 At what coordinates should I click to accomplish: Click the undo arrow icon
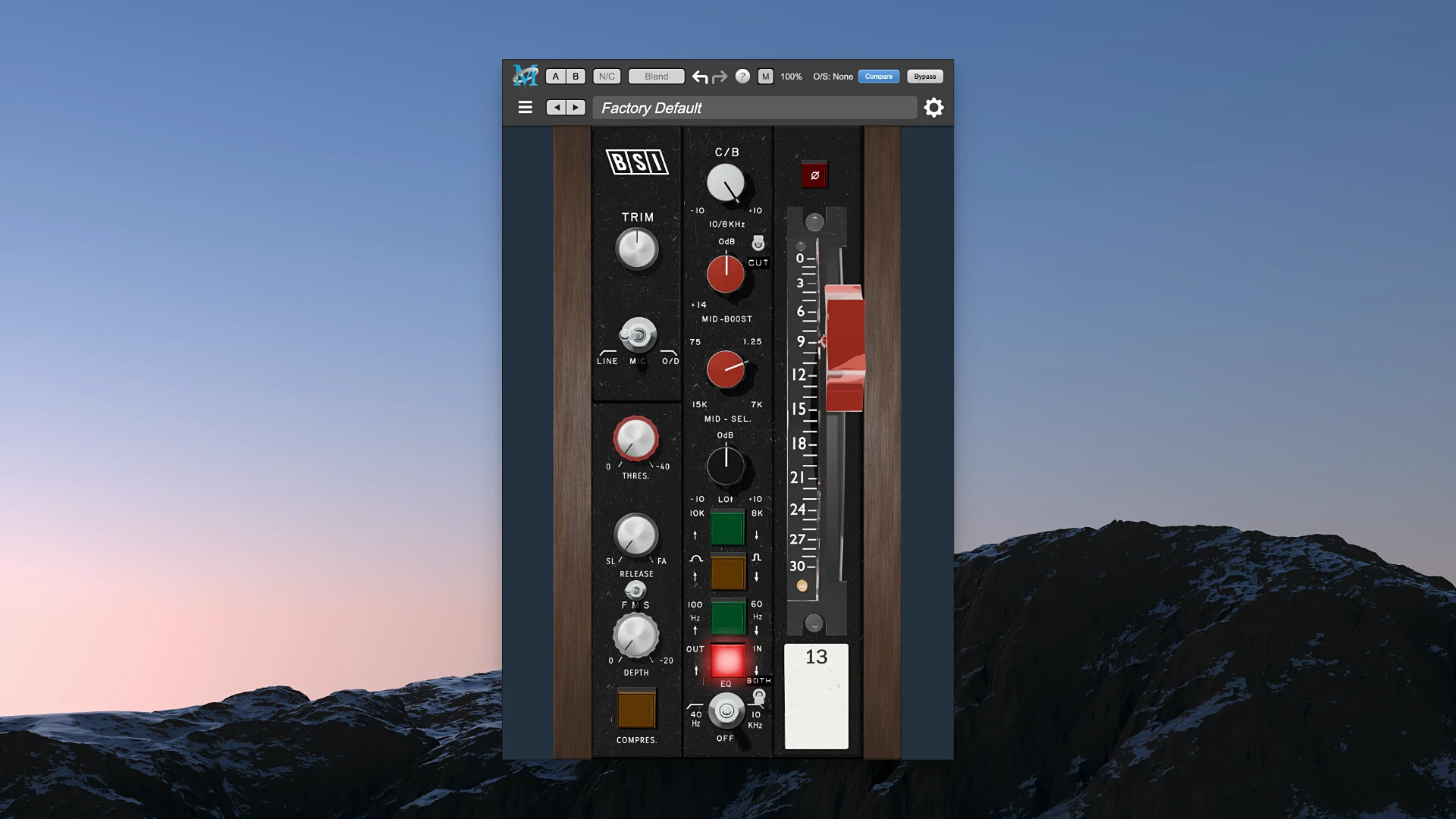(x=699, y=76)
